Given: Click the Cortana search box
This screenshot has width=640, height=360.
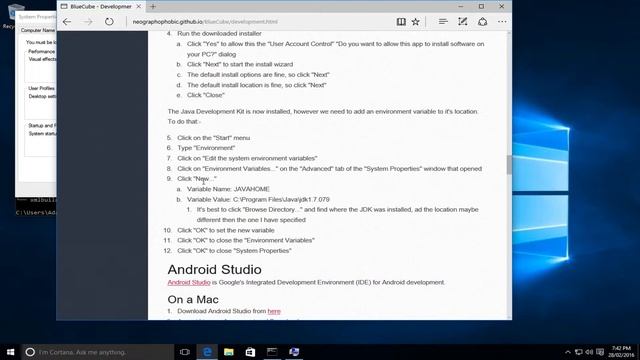Looking at the screenshot, I should pyautogui.click(x=97, y=352).
